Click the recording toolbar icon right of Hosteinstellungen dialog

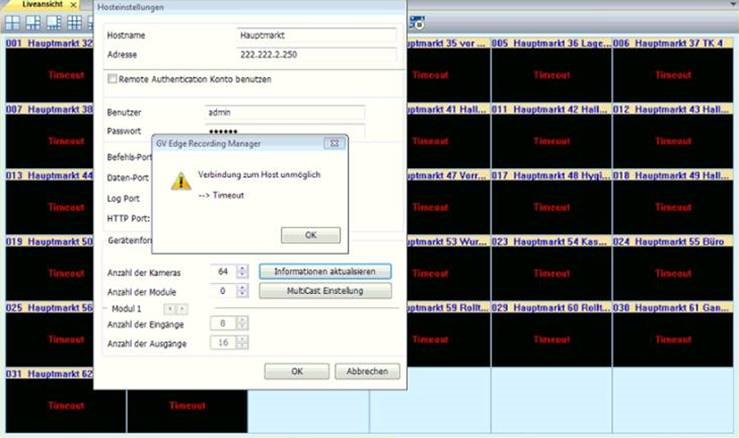417,22
